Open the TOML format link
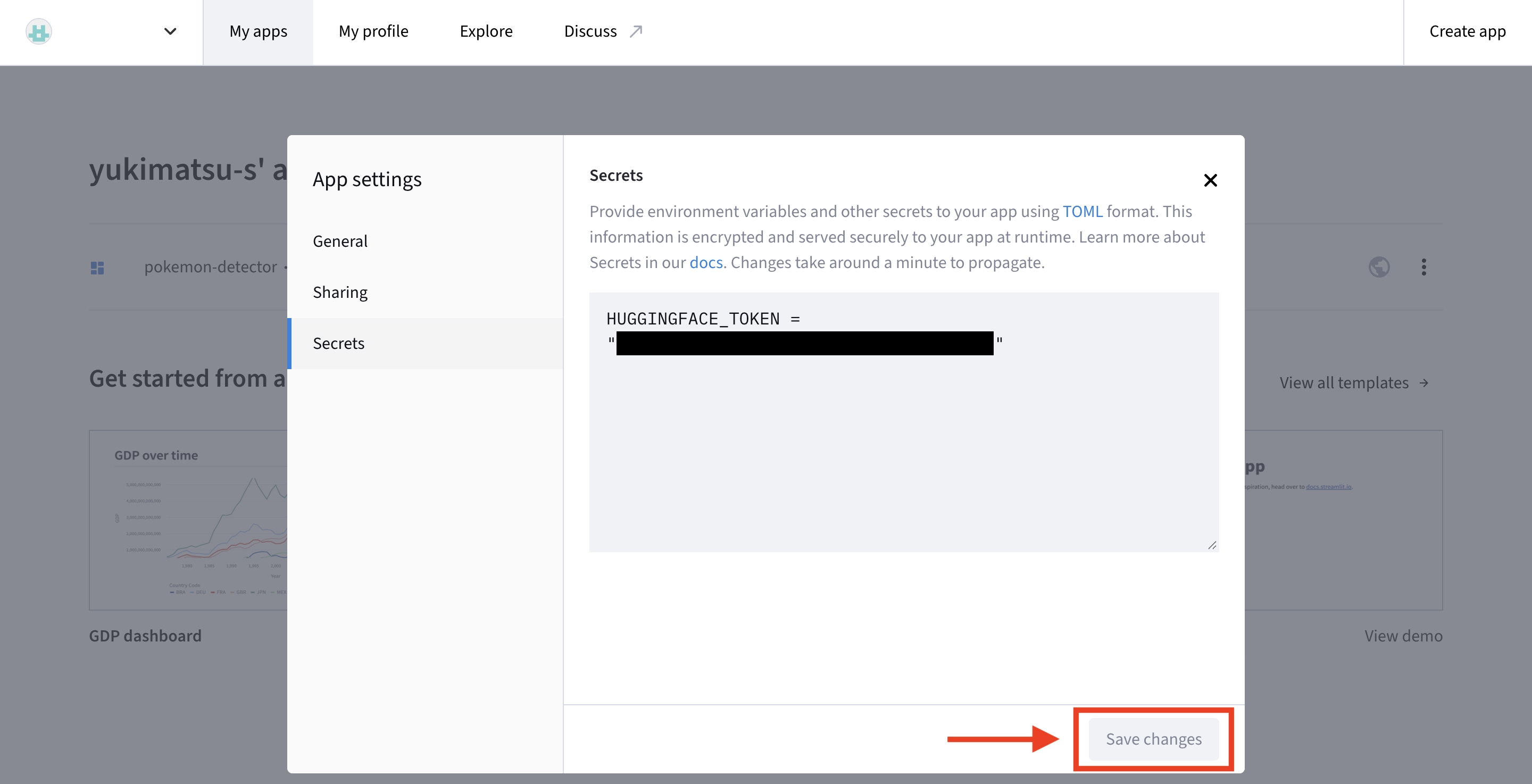The height and width of the screenshot is (784, 1532). [x=1083, y=211]
